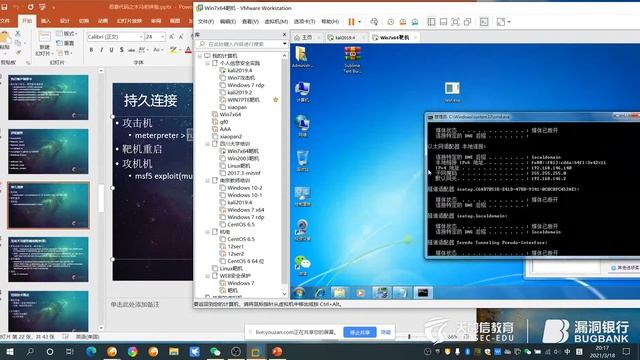Screen dimensions: 640x360
Task: Click the PowerPoint Save icon in quick access
Action: click(x=4, y=7)
